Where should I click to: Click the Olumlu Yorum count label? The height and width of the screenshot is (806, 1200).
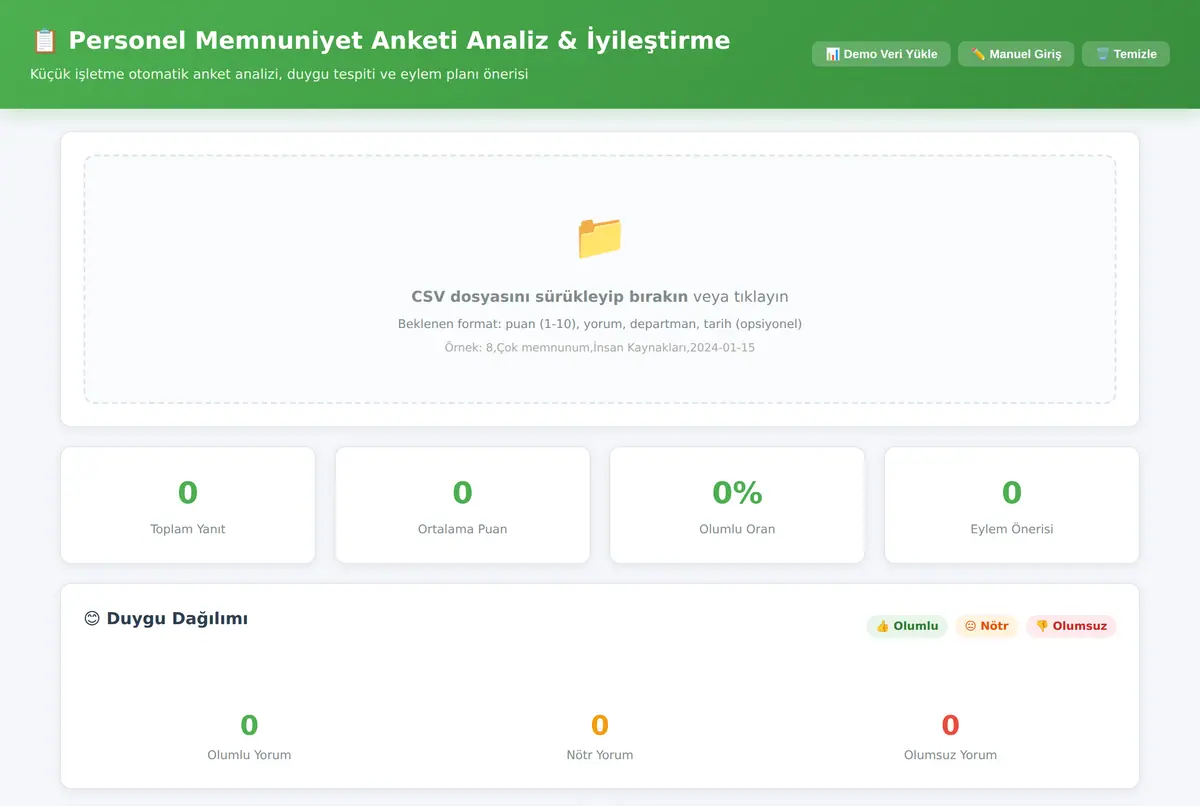tap(249, 755)
